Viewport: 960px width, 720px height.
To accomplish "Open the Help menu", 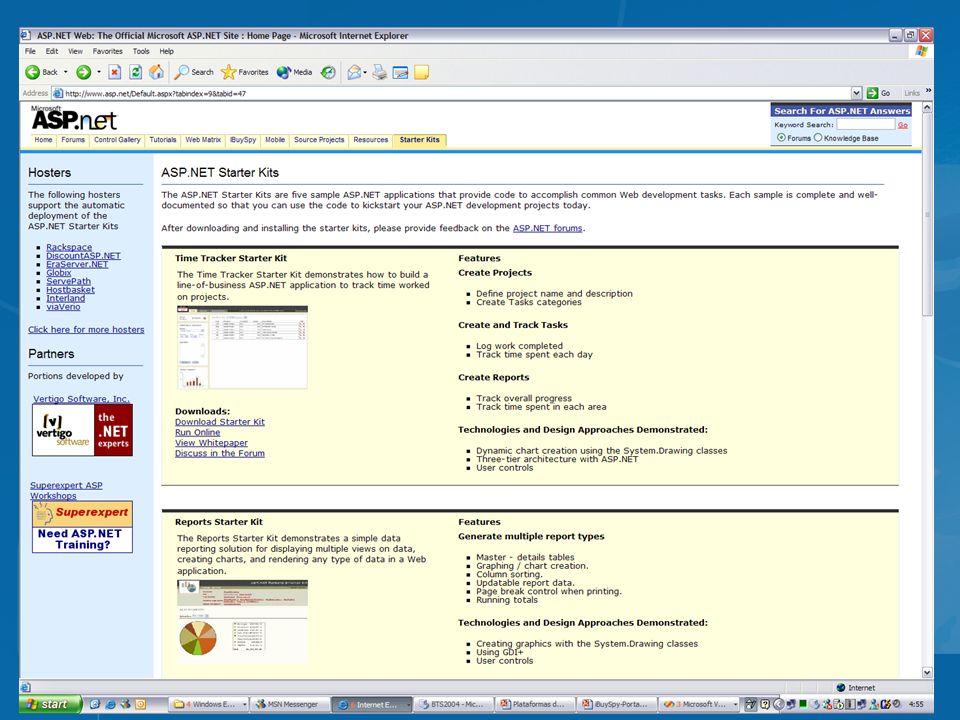I will [167, 51].
